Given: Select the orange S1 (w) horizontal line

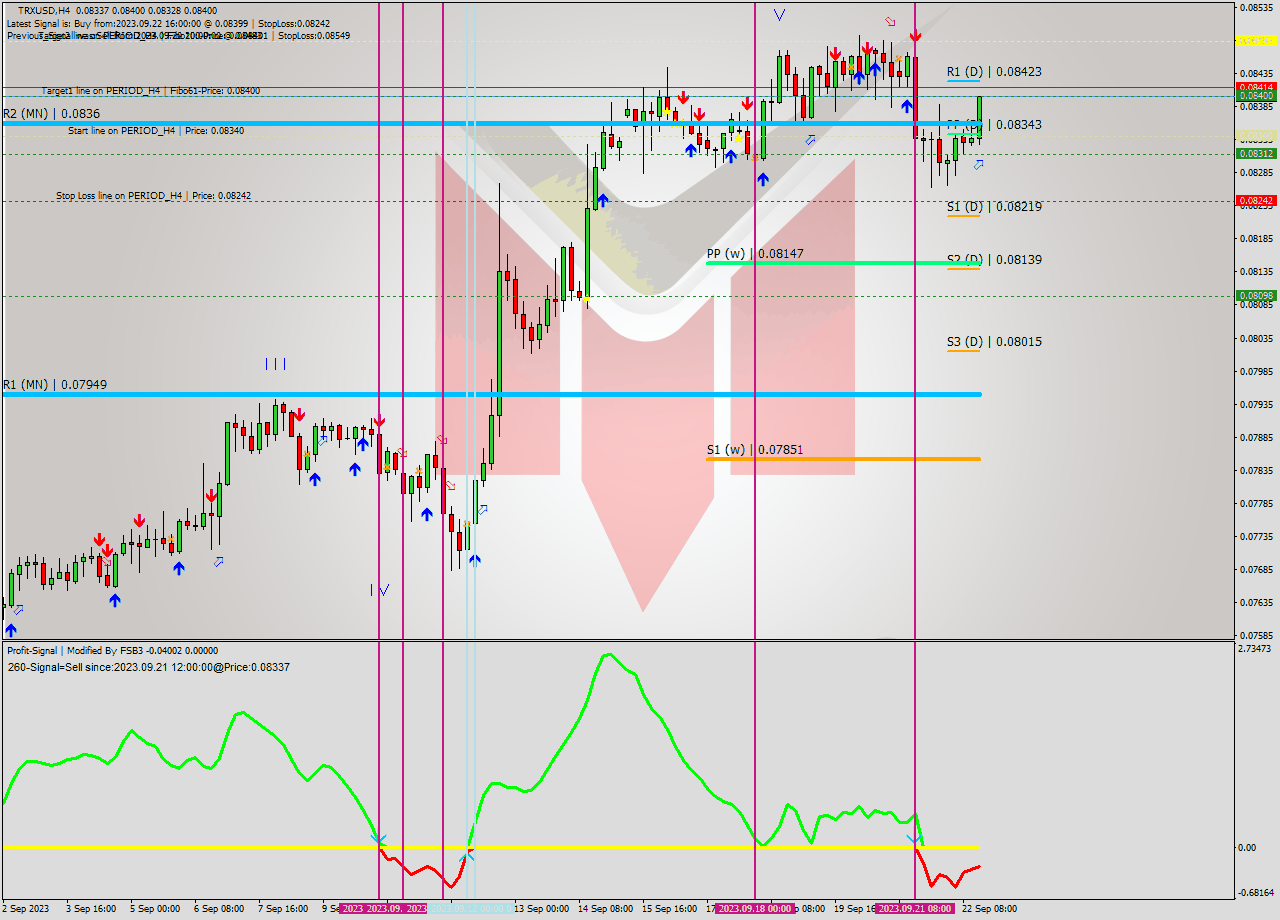Looking at the screenshot, I should tap(843, 459).
